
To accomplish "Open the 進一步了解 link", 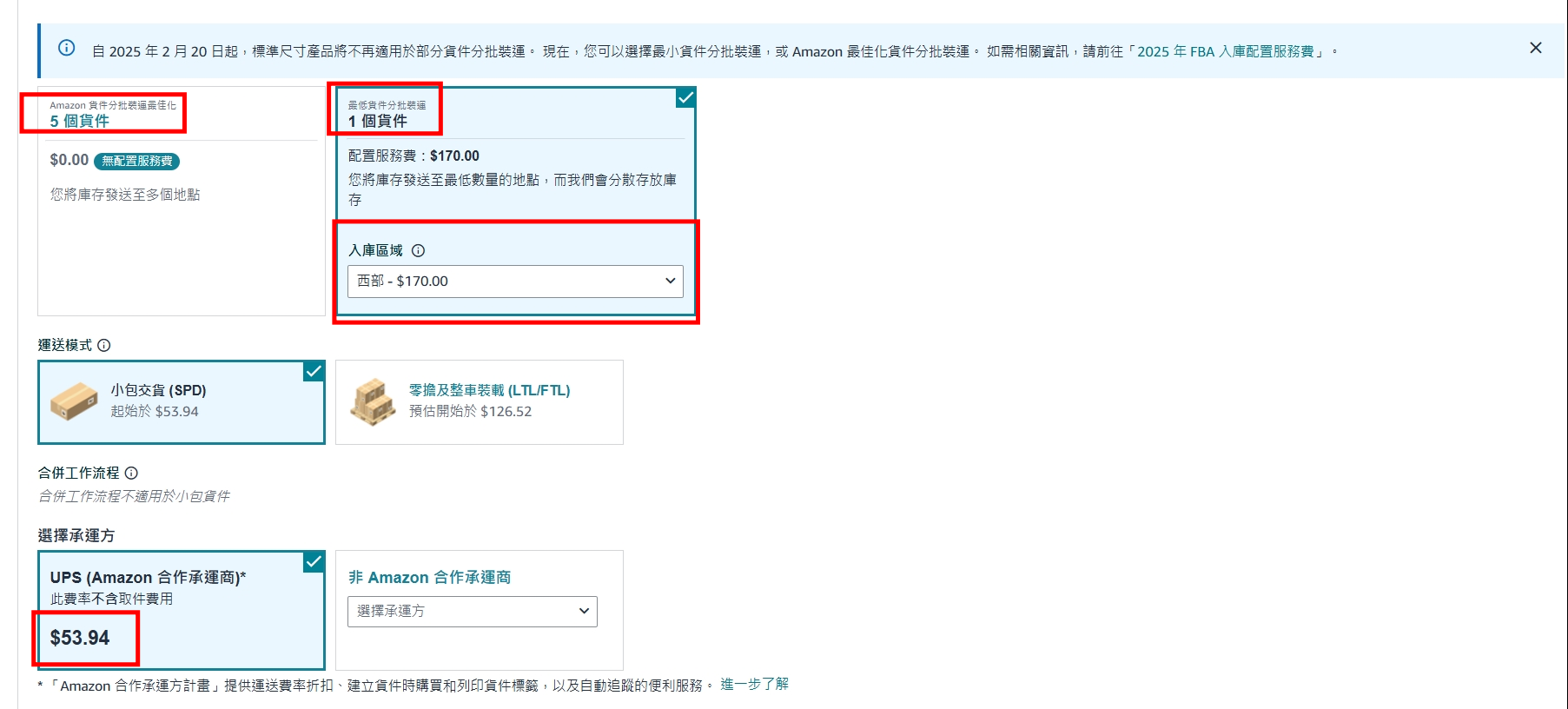I will coord(754,684).
